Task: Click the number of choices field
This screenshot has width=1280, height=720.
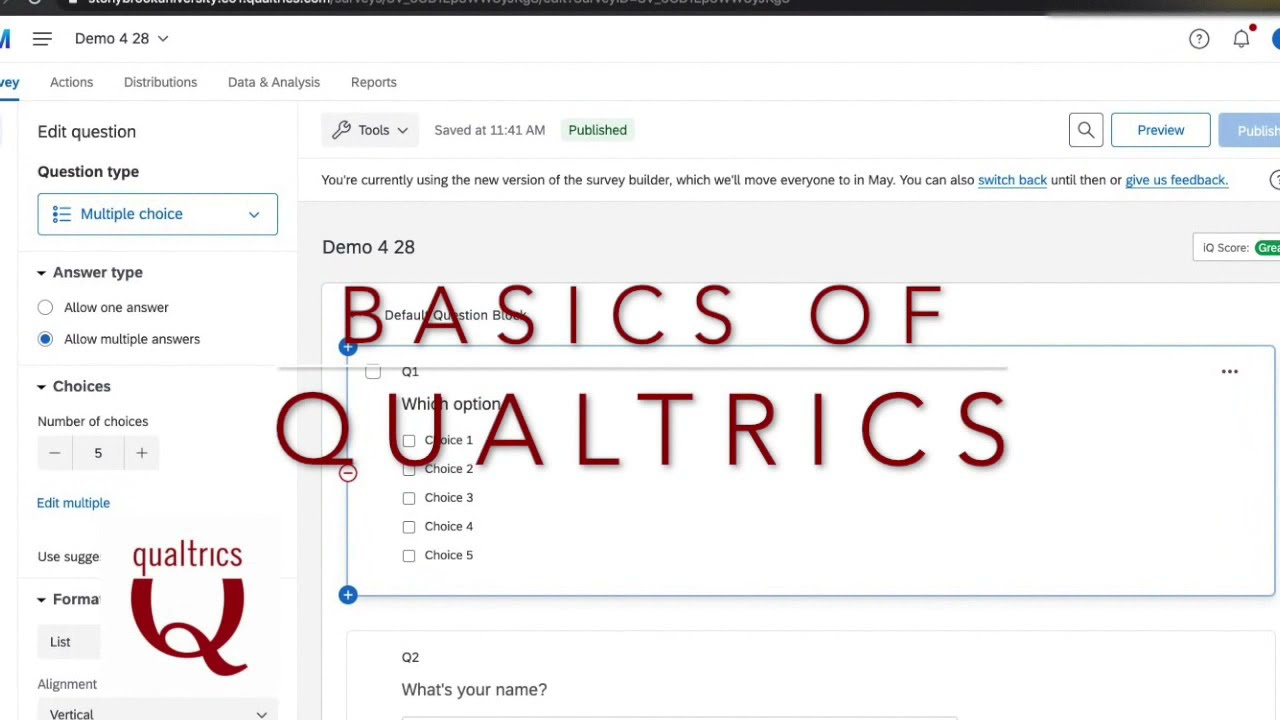Action: [x=98, y=453]
